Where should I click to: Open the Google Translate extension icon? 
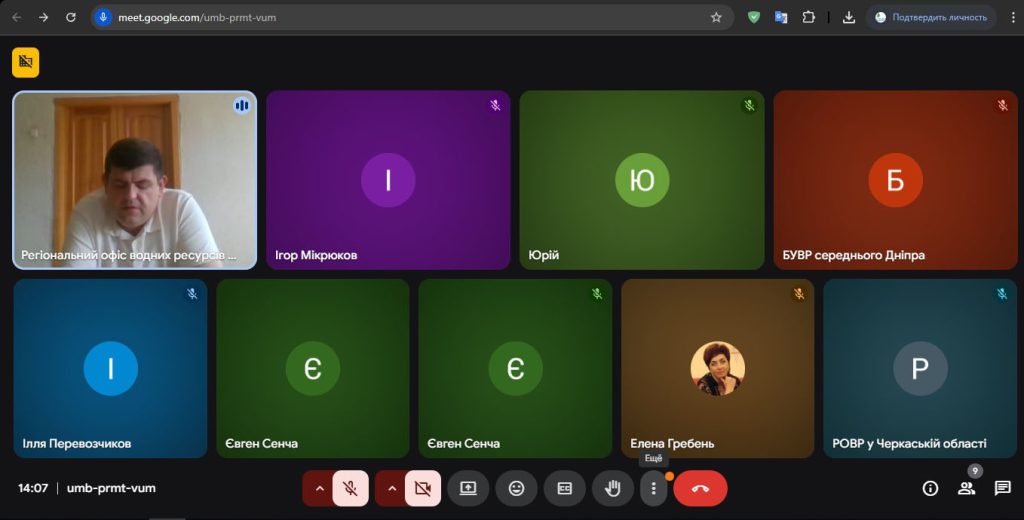click(781, 18)
